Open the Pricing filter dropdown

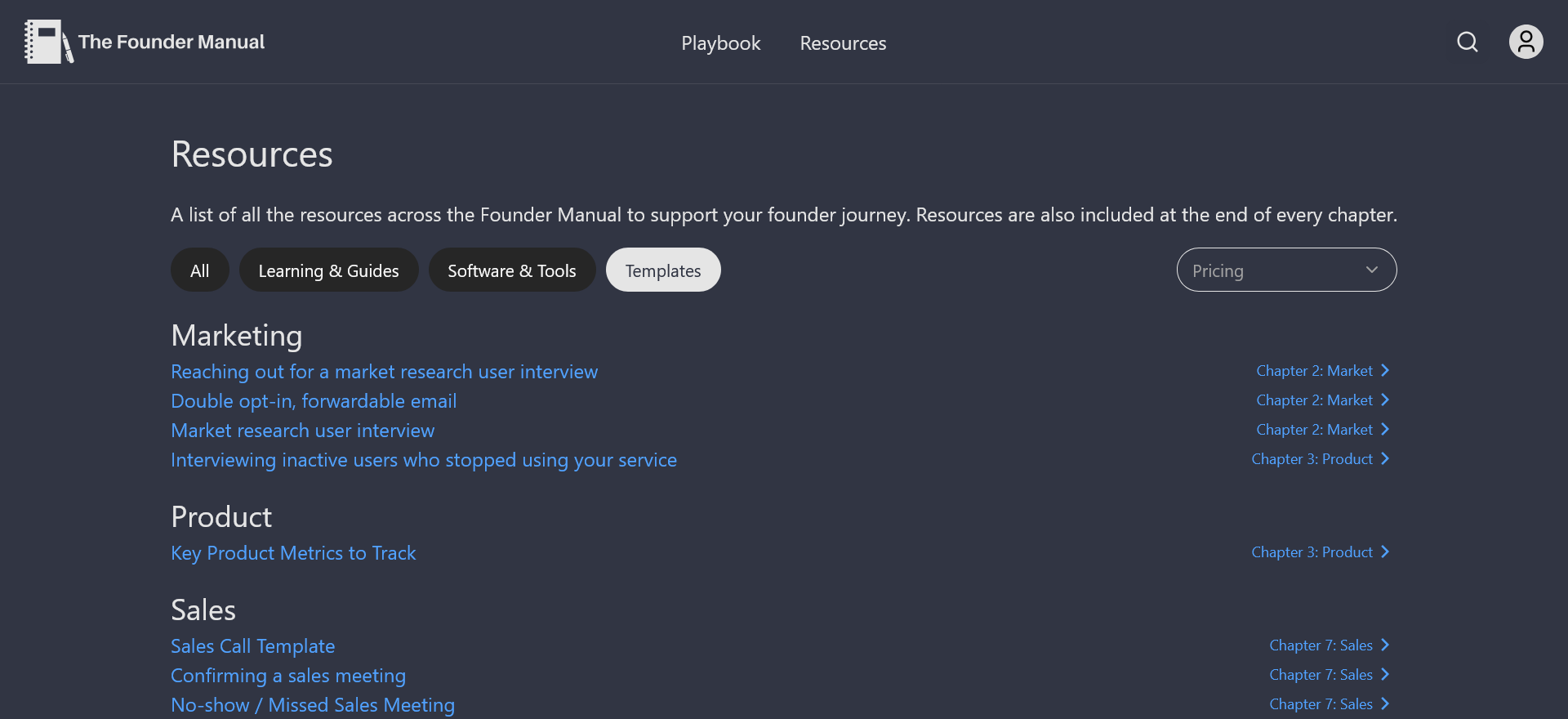[x=1285, y=270]
